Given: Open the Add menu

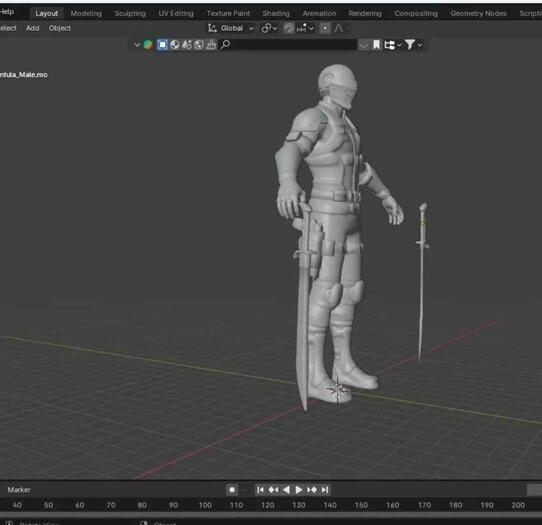Looking at the screenshot, I should (32, 28).
